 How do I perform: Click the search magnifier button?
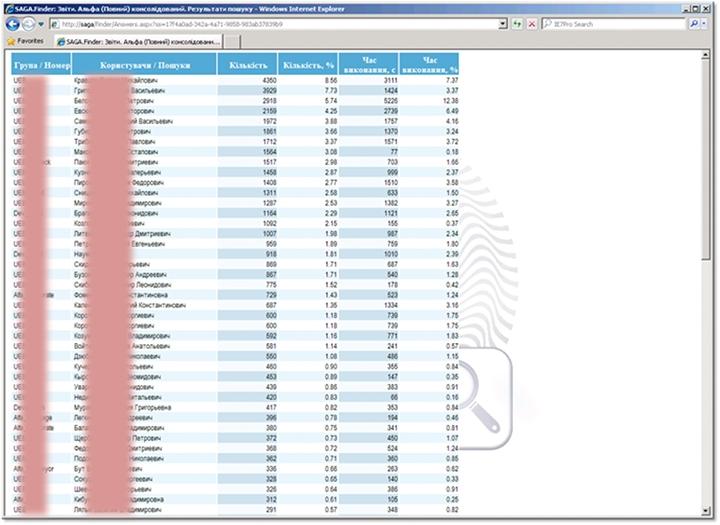[693, 23]
